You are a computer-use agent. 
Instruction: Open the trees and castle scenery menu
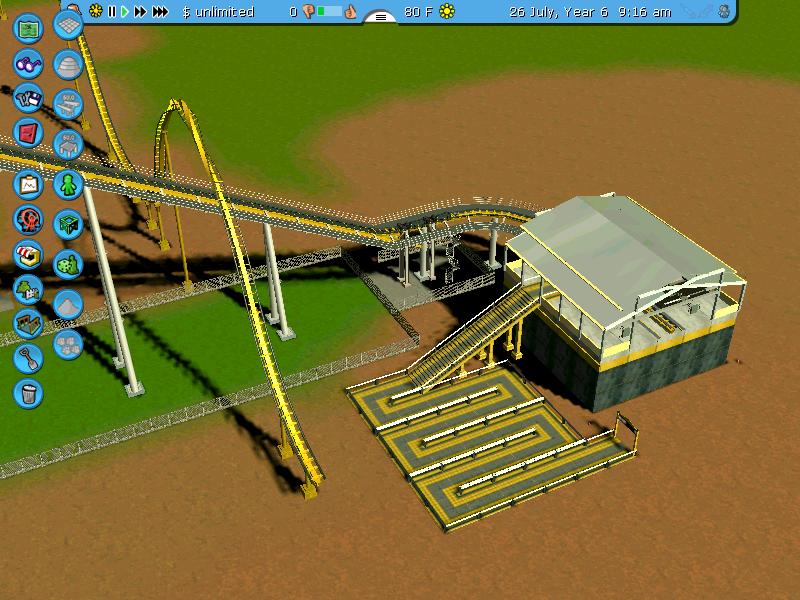[28, 289]
